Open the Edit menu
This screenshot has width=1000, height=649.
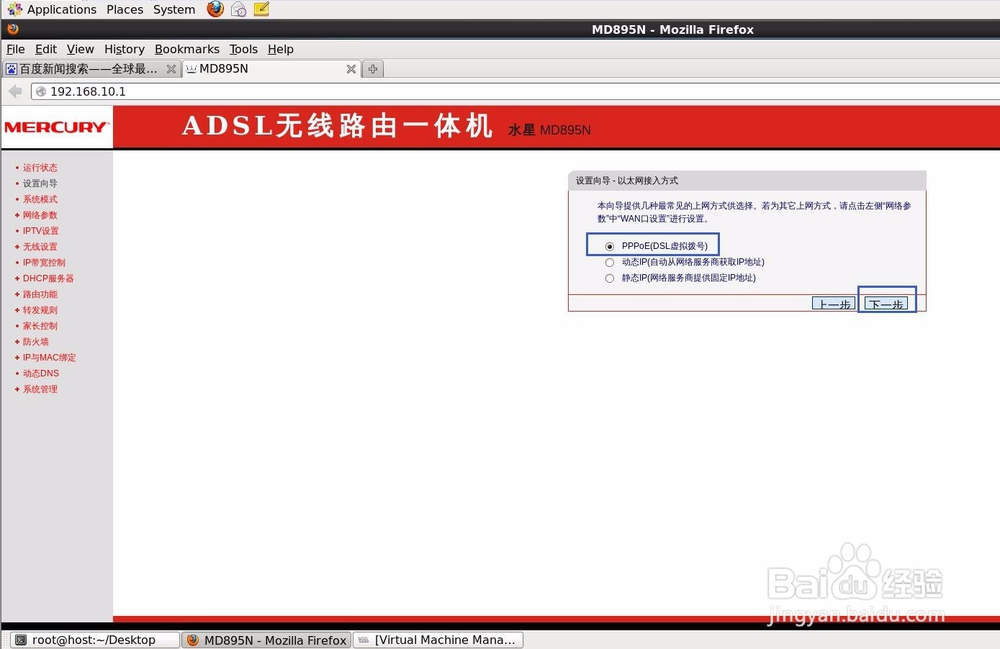pyautogui.click(x=45, y=49)
